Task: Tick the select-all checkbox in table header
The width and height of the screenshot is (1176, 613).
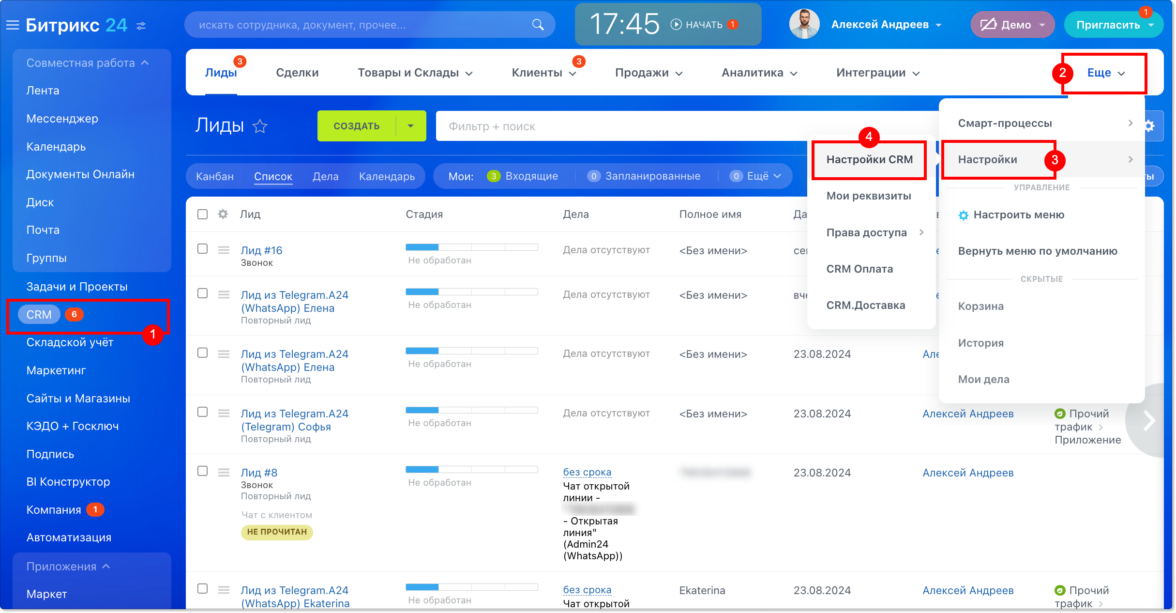Action: pyautogui.click(x=203, y=214)
